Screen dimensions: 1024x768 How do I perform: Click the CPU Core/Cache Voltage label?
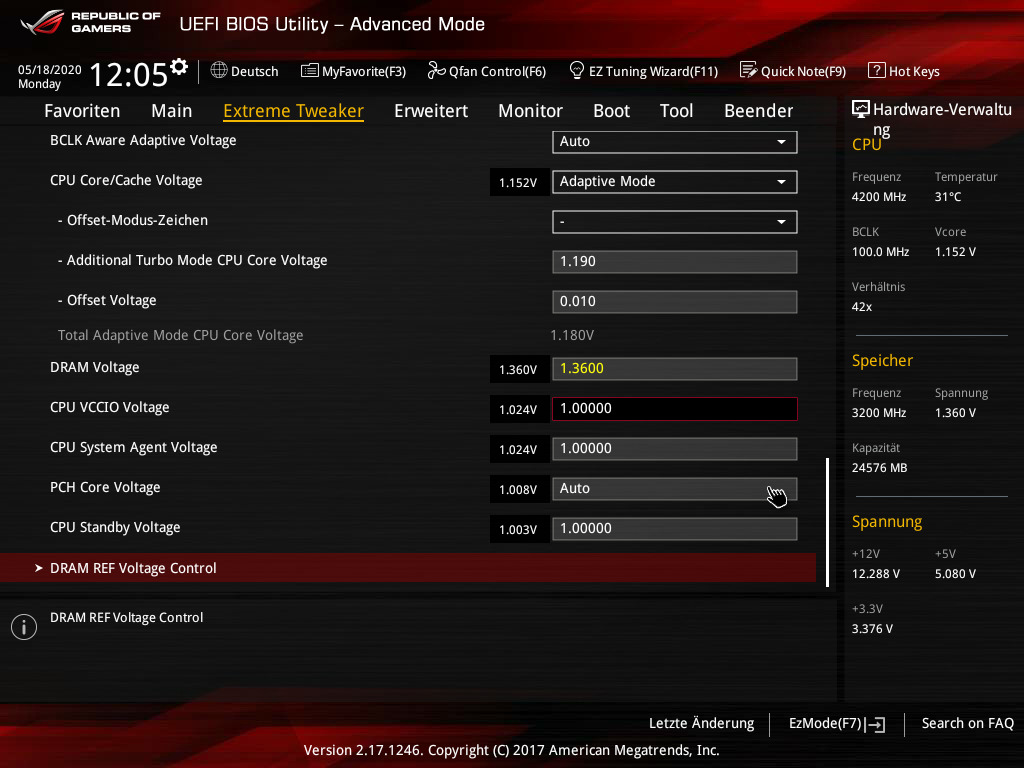(126, 180)
